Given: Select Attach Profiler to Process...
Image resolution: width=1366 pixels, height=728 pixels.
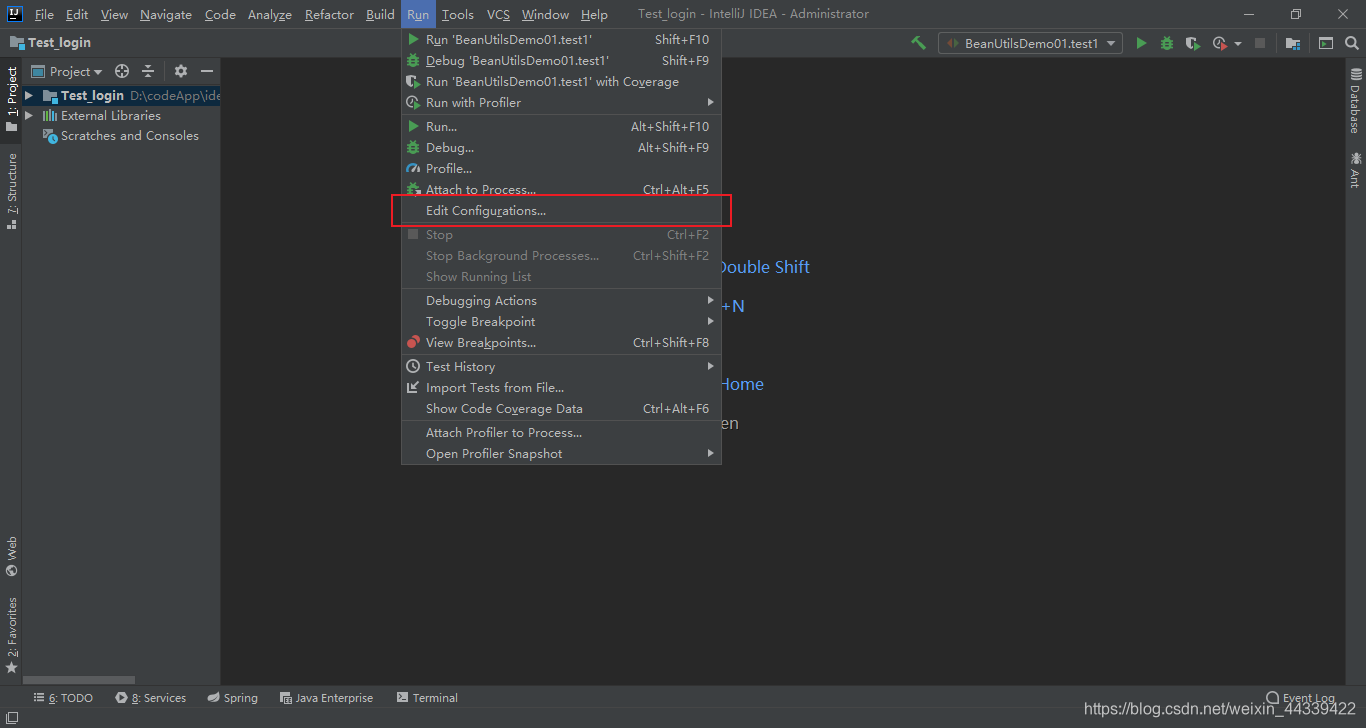Looking at the screenshot, I should coord(561,433).
